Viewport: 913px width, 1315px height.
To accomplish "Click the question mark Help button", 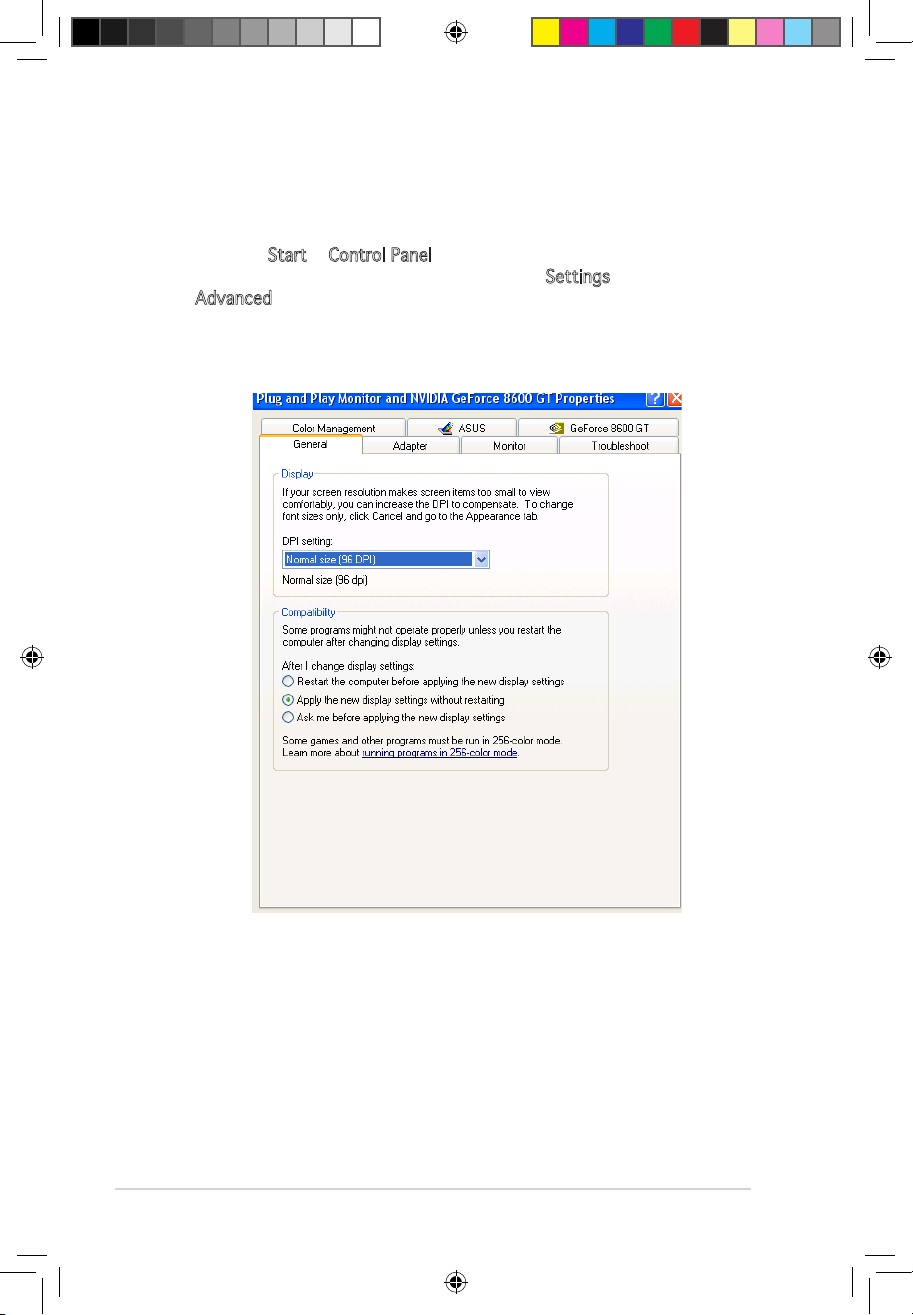I will click(655, 398).
